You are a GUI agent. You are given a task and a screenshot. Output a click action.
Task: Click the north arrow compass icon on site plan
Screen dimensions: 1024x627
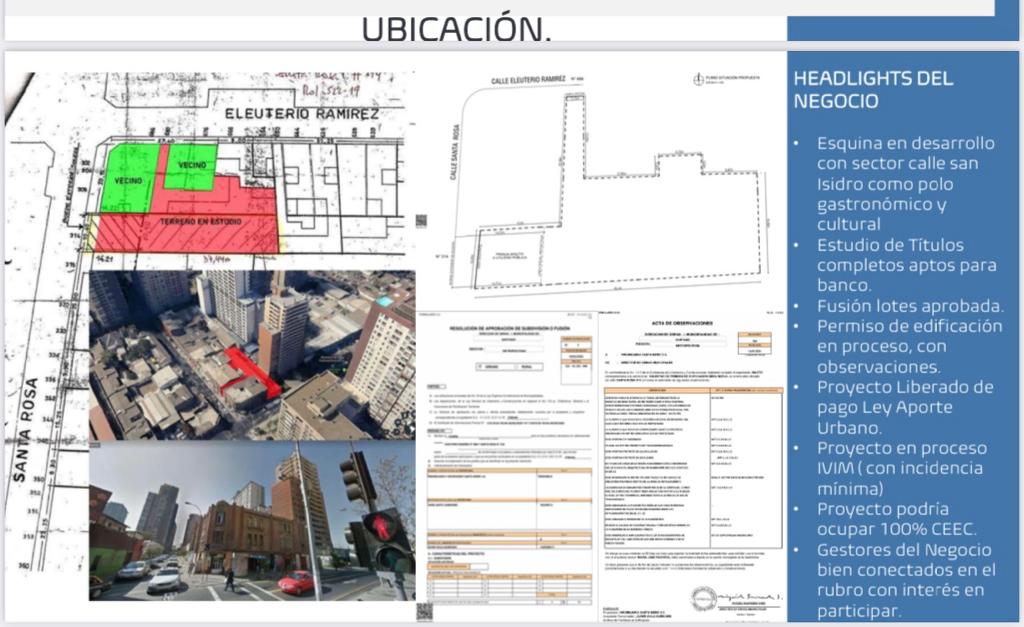697,79
